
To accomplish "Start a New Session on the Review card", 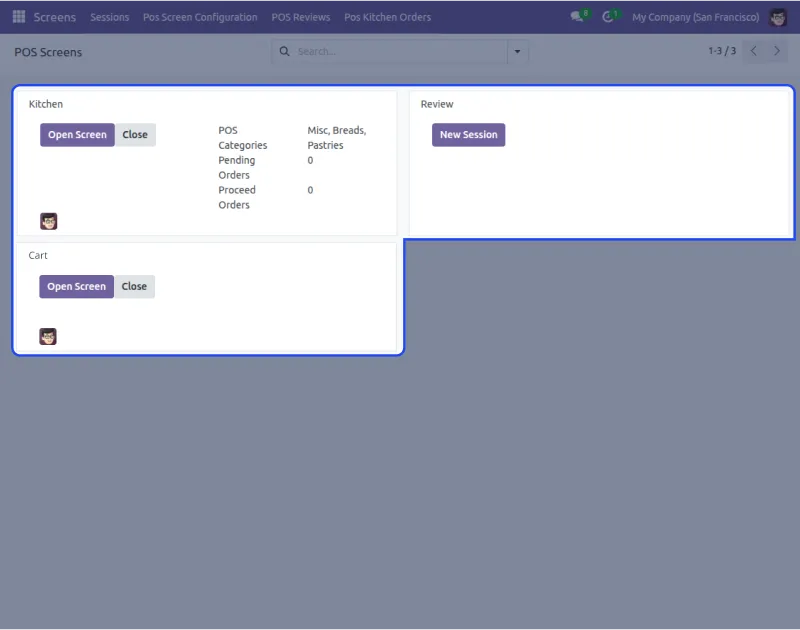I will (x=468, y=134).
